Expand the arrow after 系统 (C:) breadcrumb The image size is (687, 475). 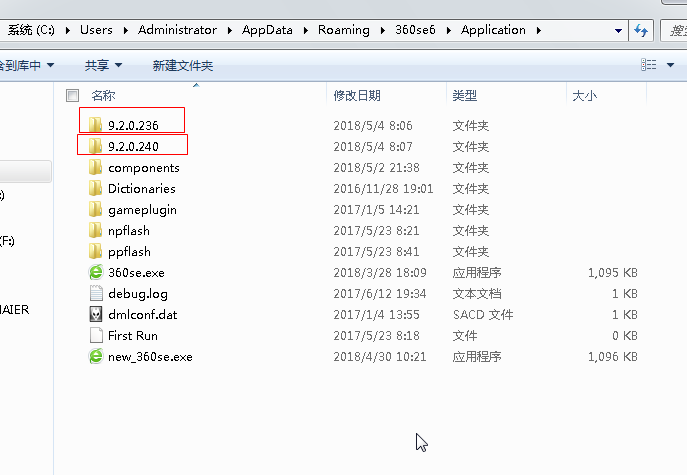(x=67, y=30)
